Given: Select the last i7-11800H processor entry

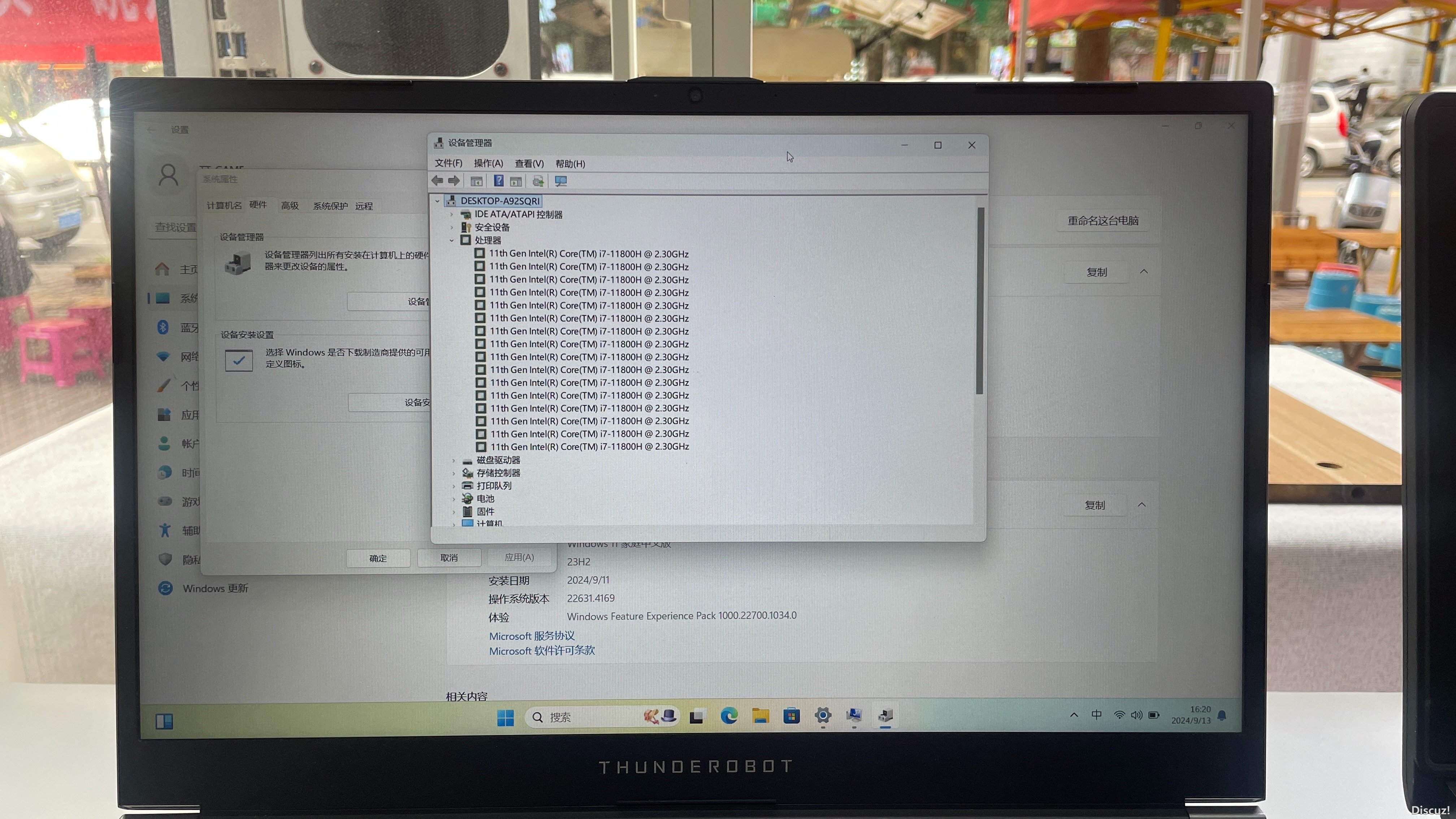Looking at the screenshot, I should [590, 447].
